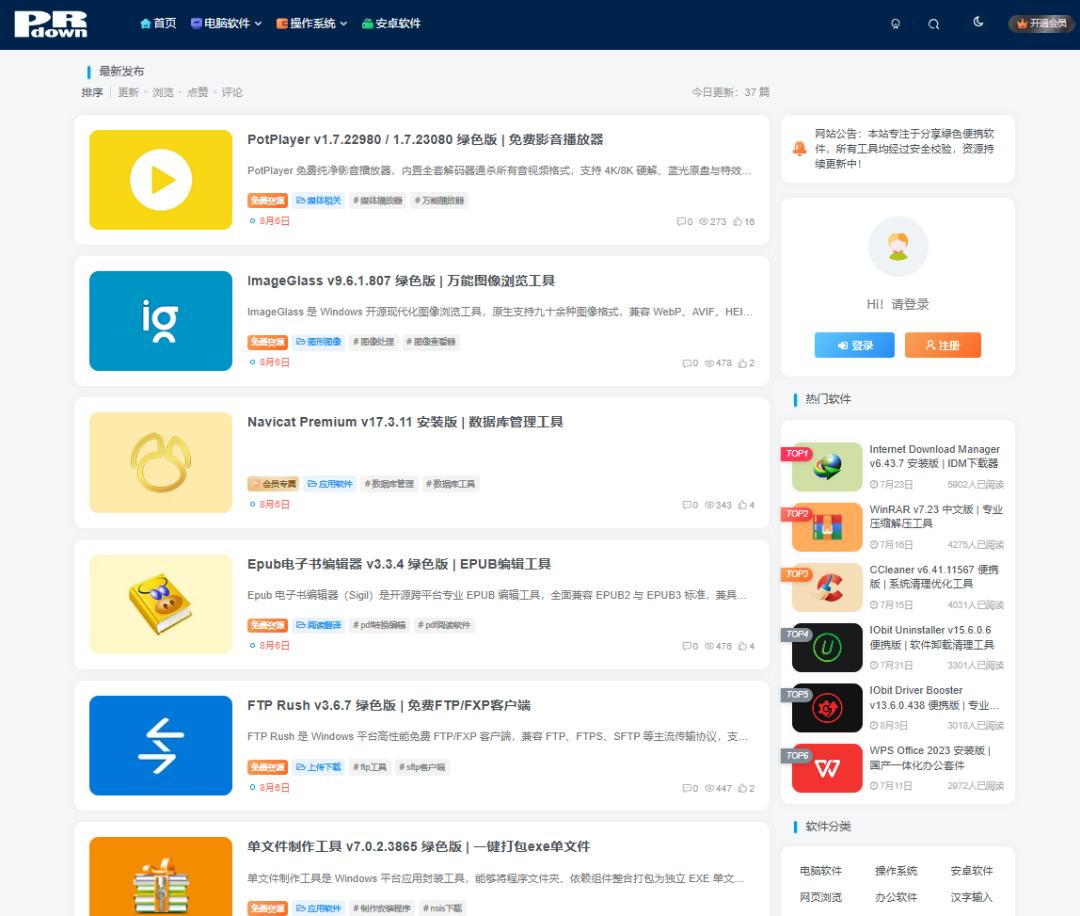Go to 首页 home menu item

[x=158, y=23]
